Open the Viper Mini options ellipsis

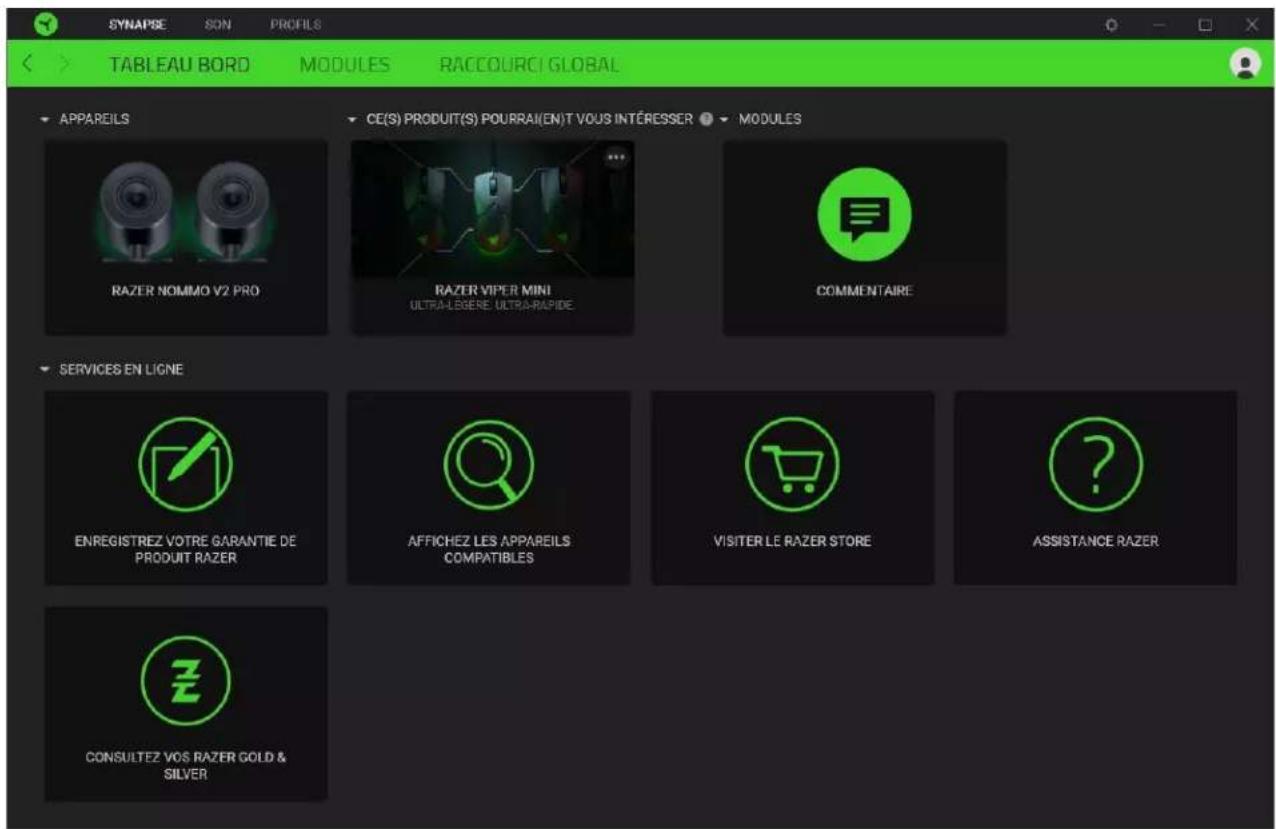point(616,157)
